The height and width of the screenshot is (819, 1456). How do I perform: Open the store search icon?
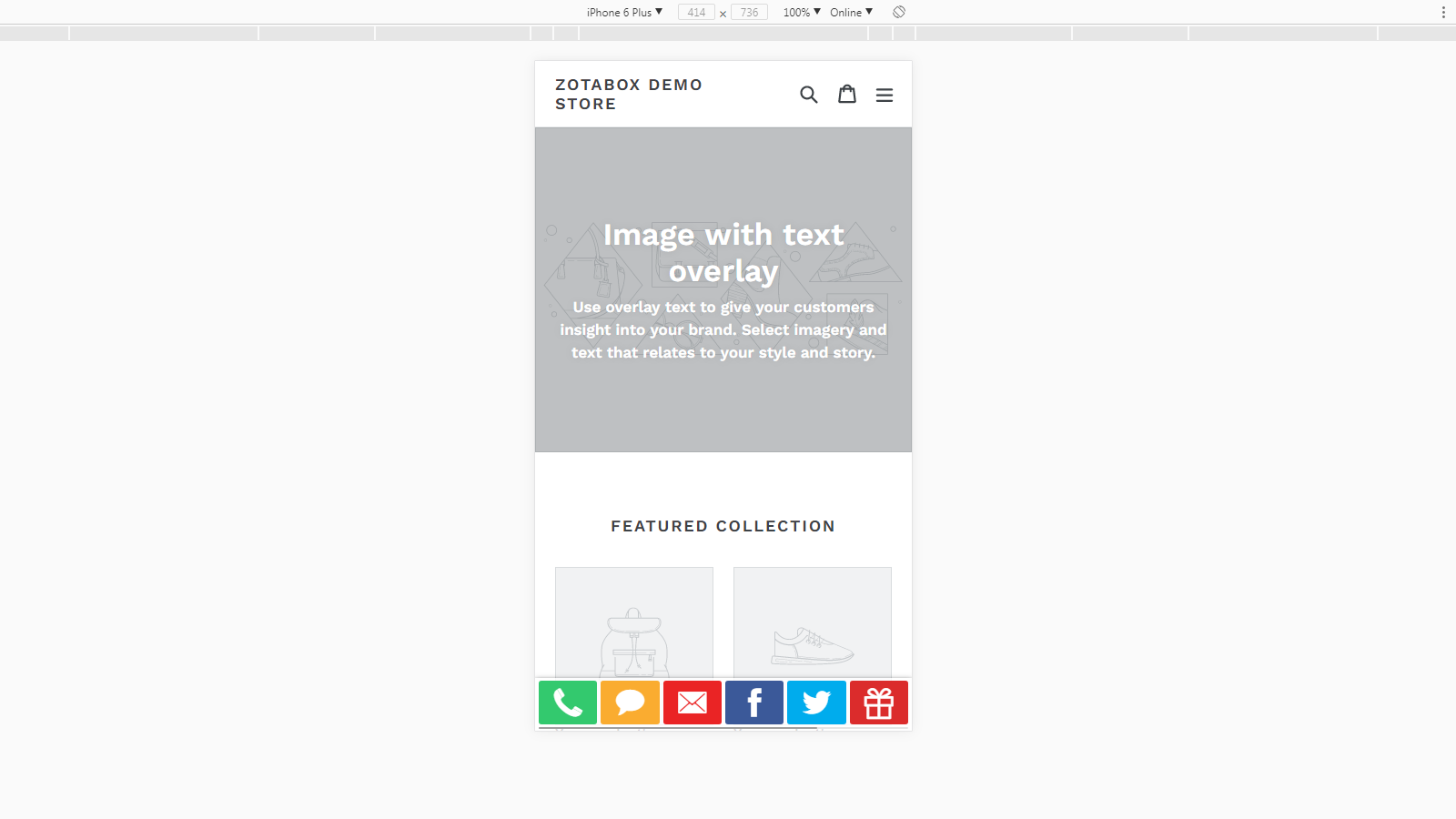(x=808, y=95)
